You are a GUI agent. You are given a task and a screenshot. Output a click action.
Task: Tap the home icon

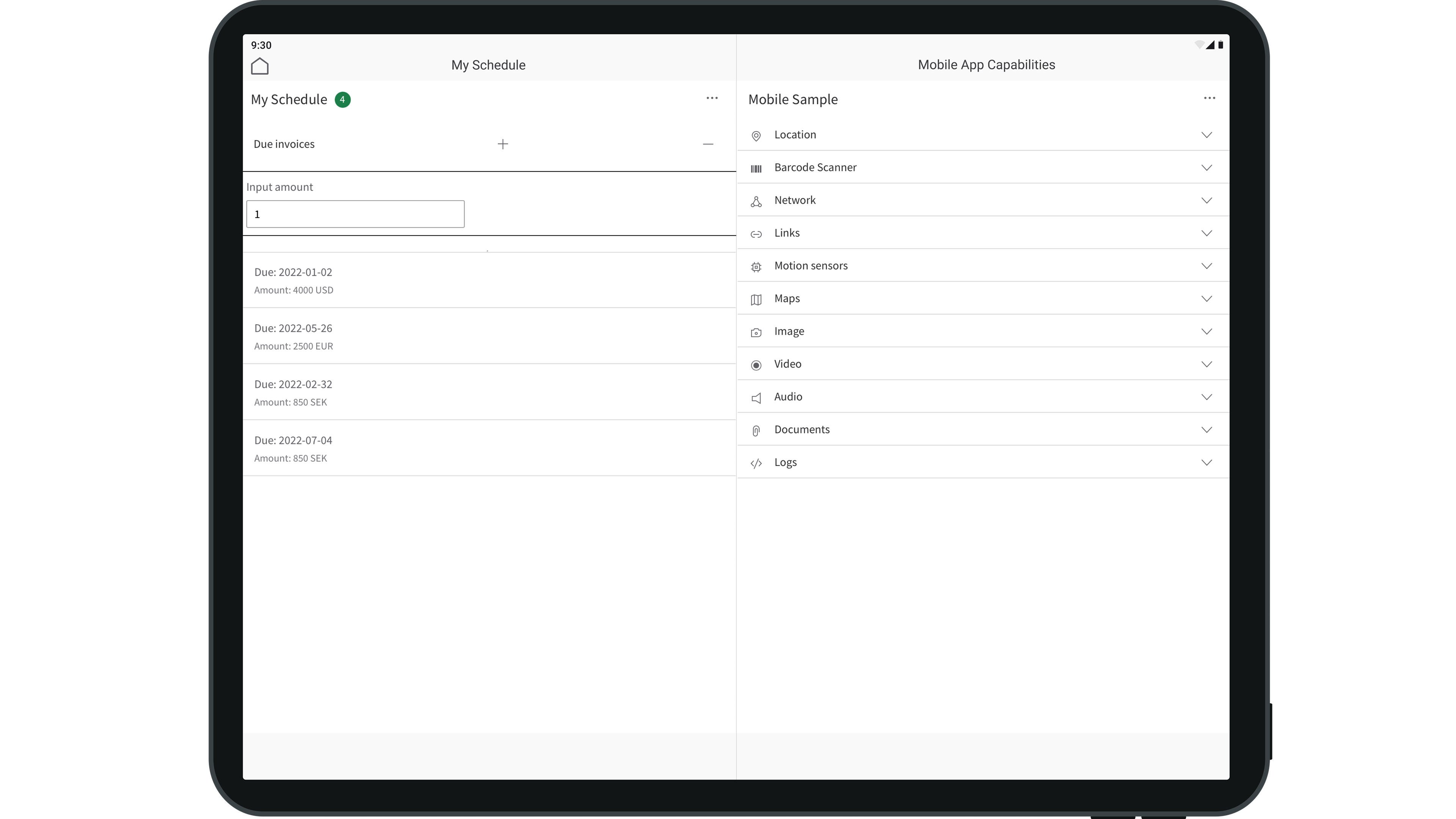(259, 66)
